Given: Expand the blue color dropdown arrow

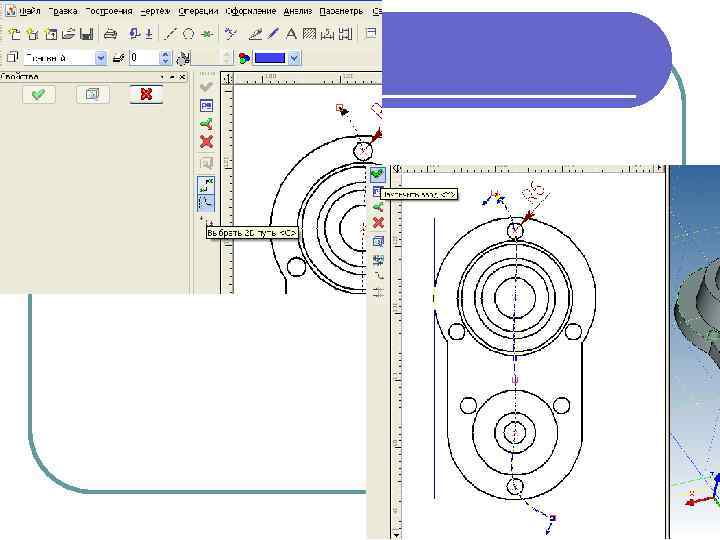Looking at the screenshot, I should pyautogui.click(x=294, y=58).
